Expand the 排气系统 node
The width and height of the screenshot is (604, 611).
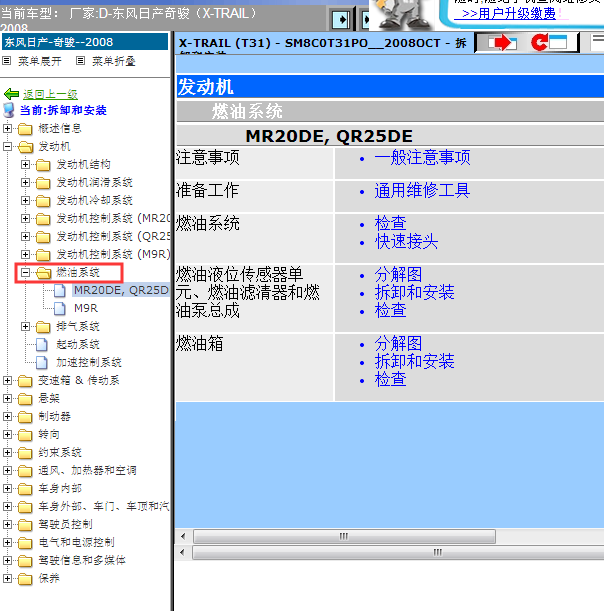point(25,326)
